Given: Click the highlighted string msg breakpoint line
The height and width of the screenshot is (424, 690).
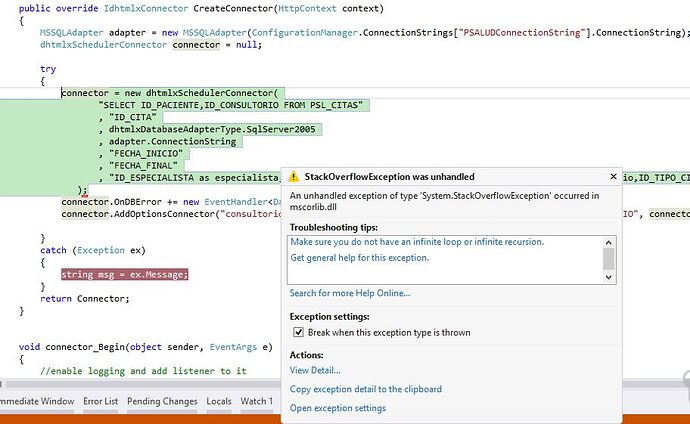Looking at the screenshot, I should click(x=125, y=274).
